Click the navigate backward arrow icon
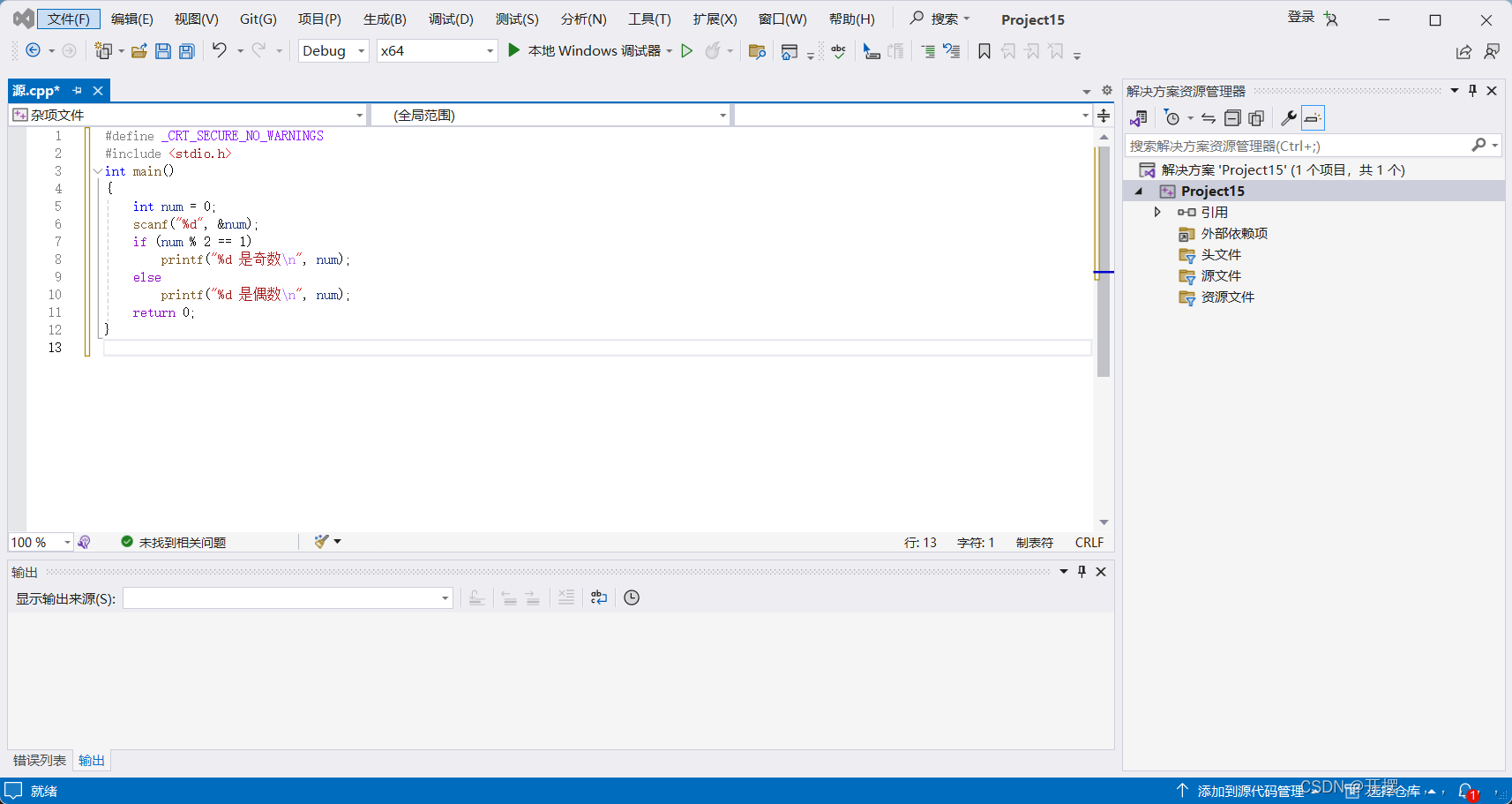 [33, 50]
